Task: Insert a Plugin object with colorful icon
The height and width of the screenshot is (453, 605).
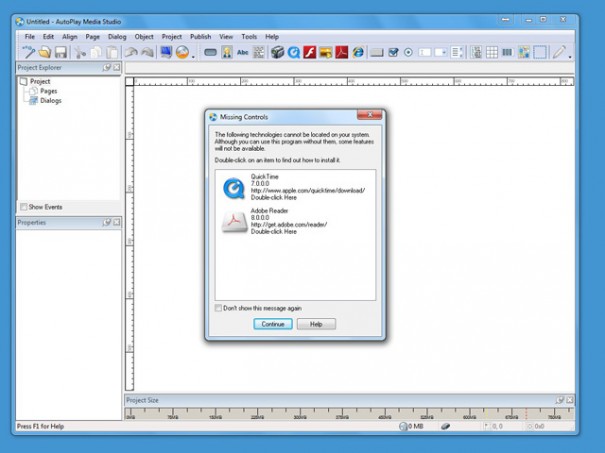Action: coord(524,52)
